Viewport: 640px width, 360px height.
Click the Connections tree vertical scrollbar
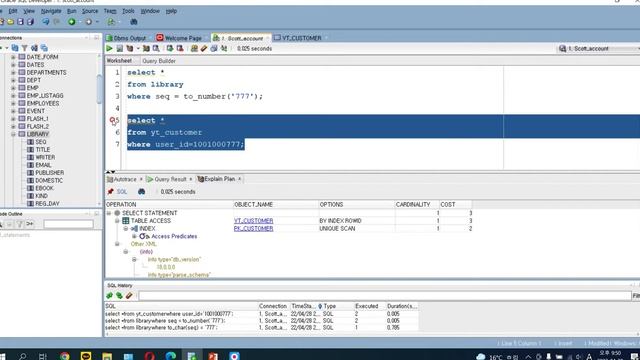click(99, 89)
